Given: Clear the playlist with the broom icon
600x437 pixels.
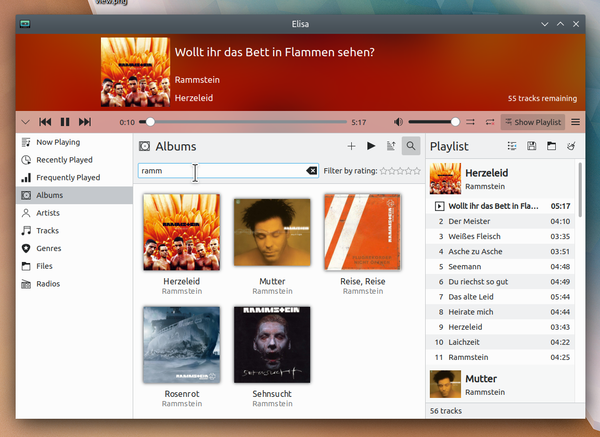Looking at the screenshot, I should point(571,146).
